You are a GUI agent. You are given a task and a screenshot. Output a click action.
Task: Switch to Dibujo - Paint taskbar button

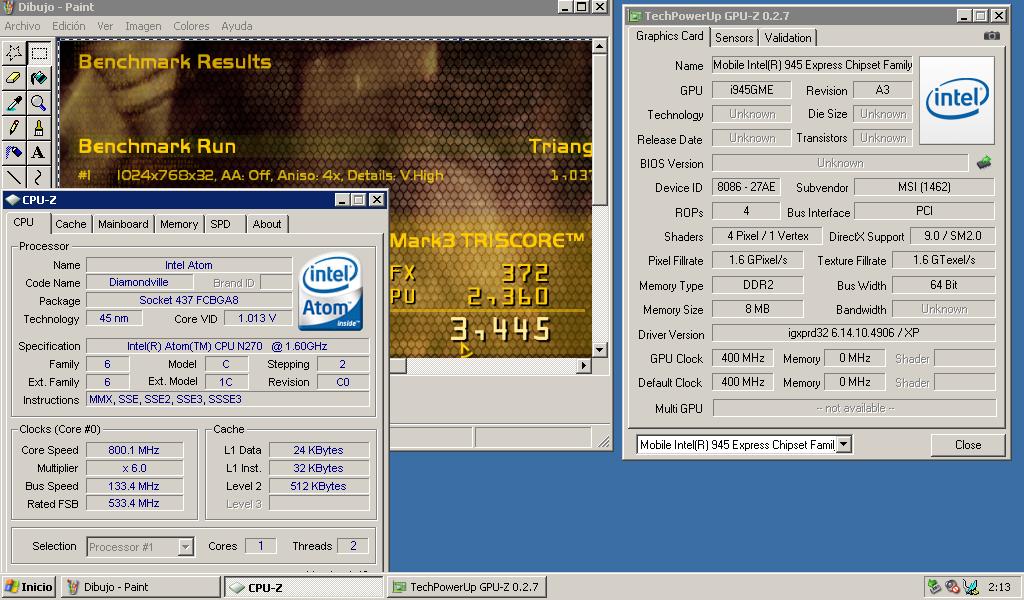tap(140, 587)
